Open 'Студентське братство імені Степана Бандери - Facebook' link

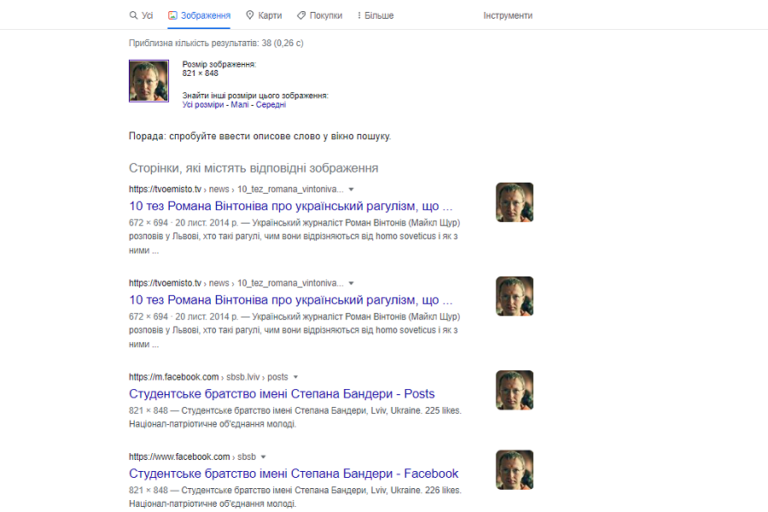tap(293, 474)
